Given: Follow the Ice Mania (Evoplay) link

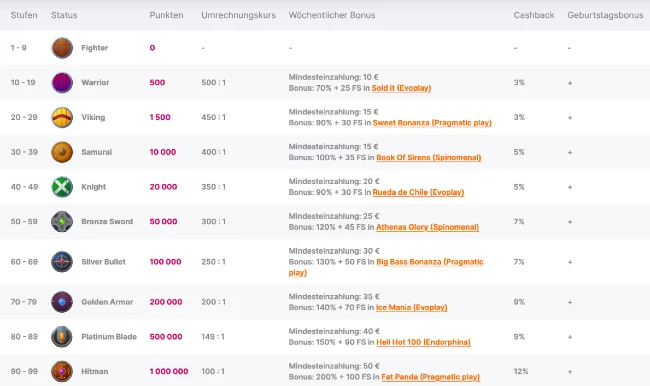Looking at the screenshot, I should pyautogui.click(x=412, y=308).
